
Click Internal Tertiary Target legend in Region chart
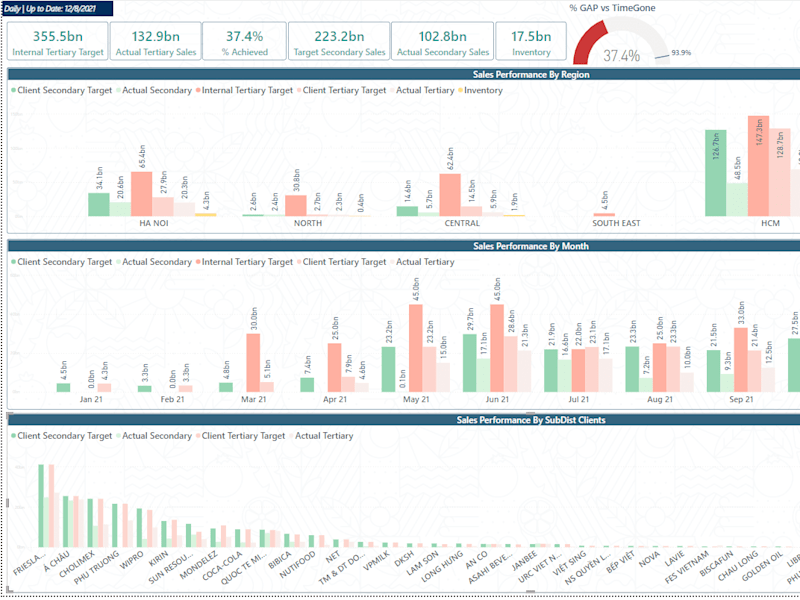[244, 90]
